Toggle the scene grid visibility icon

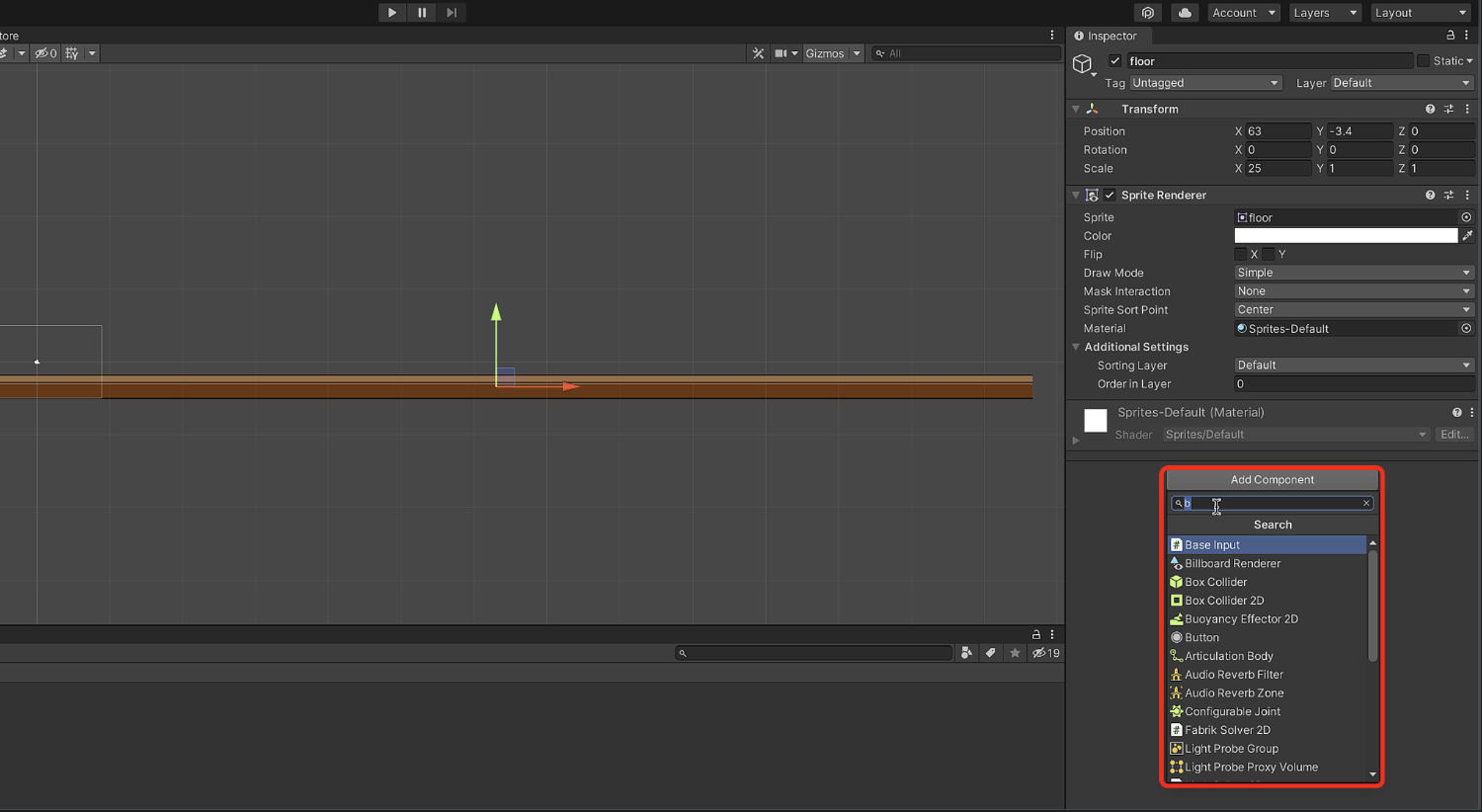[72, 53]
